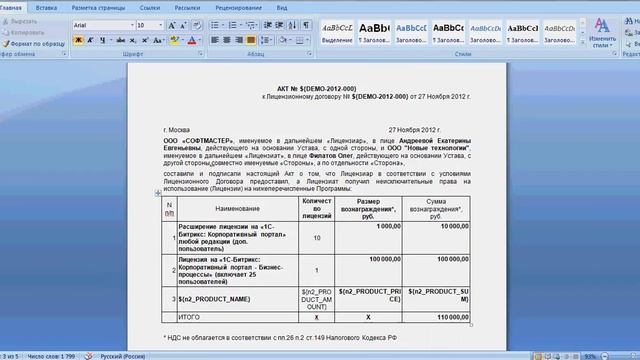Center the text alignment
The image size is (640, 360).
227,40
